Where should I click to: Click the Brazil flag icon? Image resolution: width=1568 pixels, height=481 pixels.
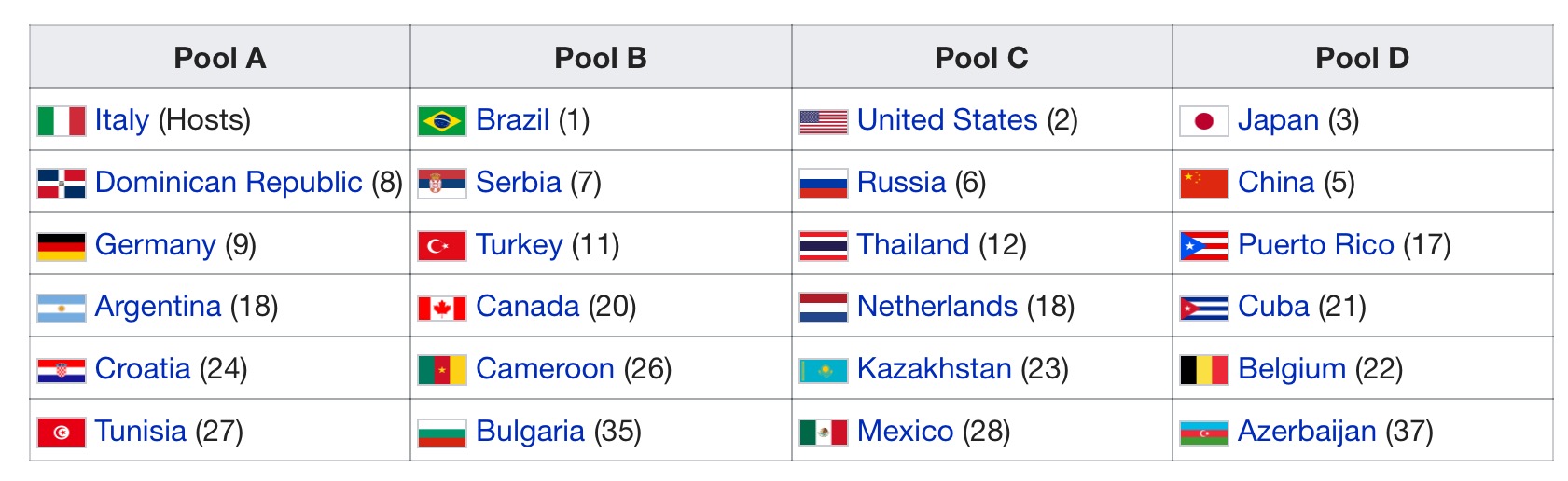click(442, 121)
